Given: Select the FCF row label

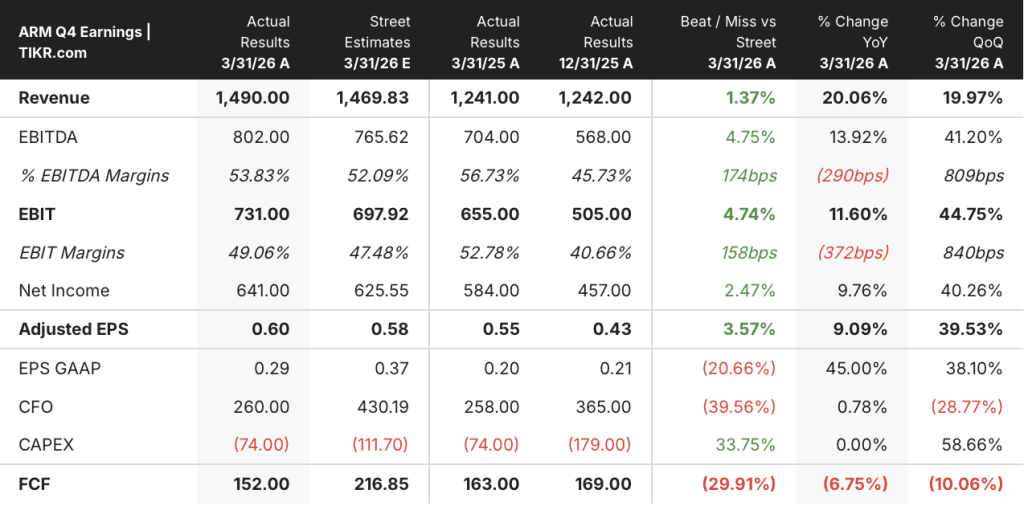Looking at the screenshot, I should point(34,484).
